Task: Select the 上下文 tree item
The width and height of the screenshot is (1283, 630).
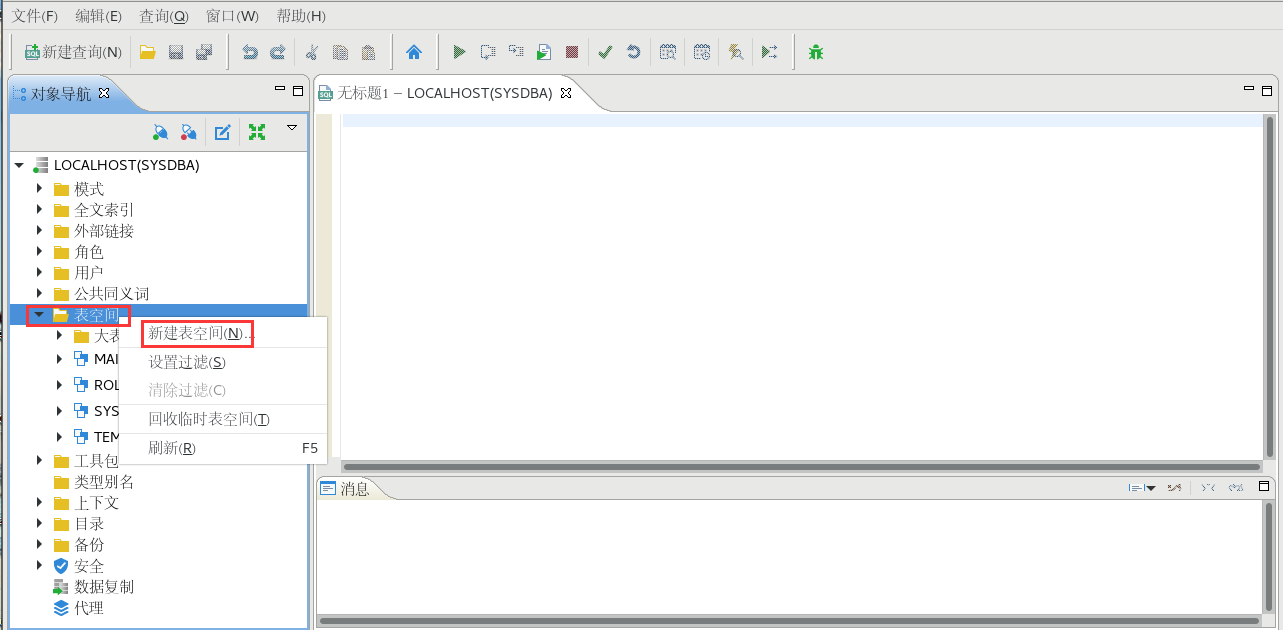Action: [x=97, y=502]
